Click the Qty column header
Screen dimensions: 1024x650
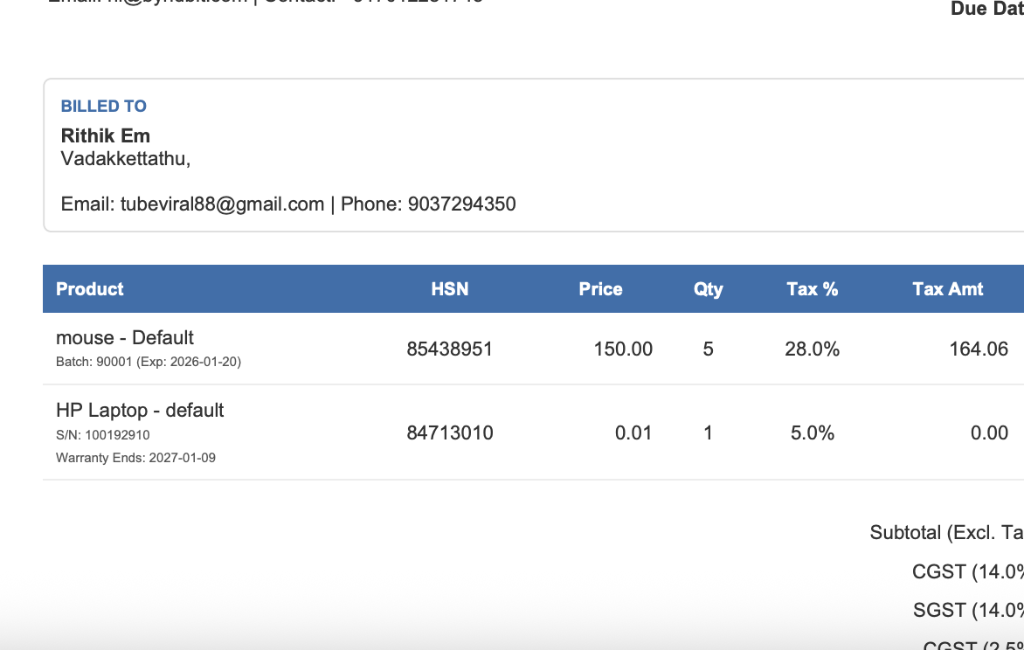708,289
